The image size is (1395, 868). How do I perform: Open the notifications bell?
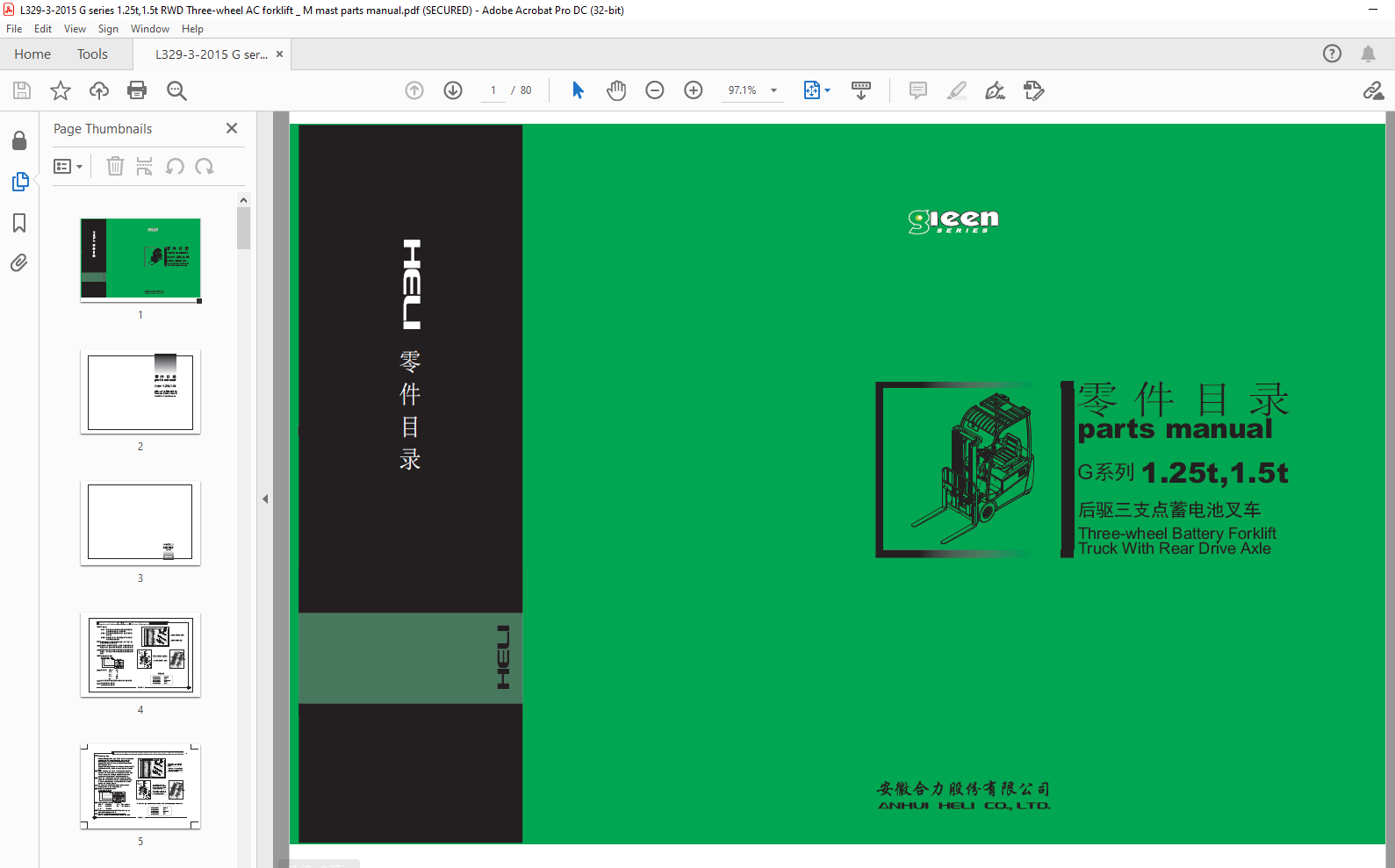[x=1368, y=54]
